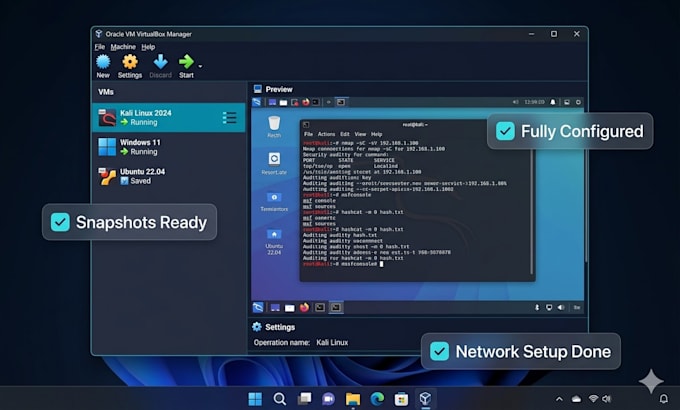Select the Windows 11 VM entry
Image resolution: width=680 pixels, height=410 pixels.
169,147
